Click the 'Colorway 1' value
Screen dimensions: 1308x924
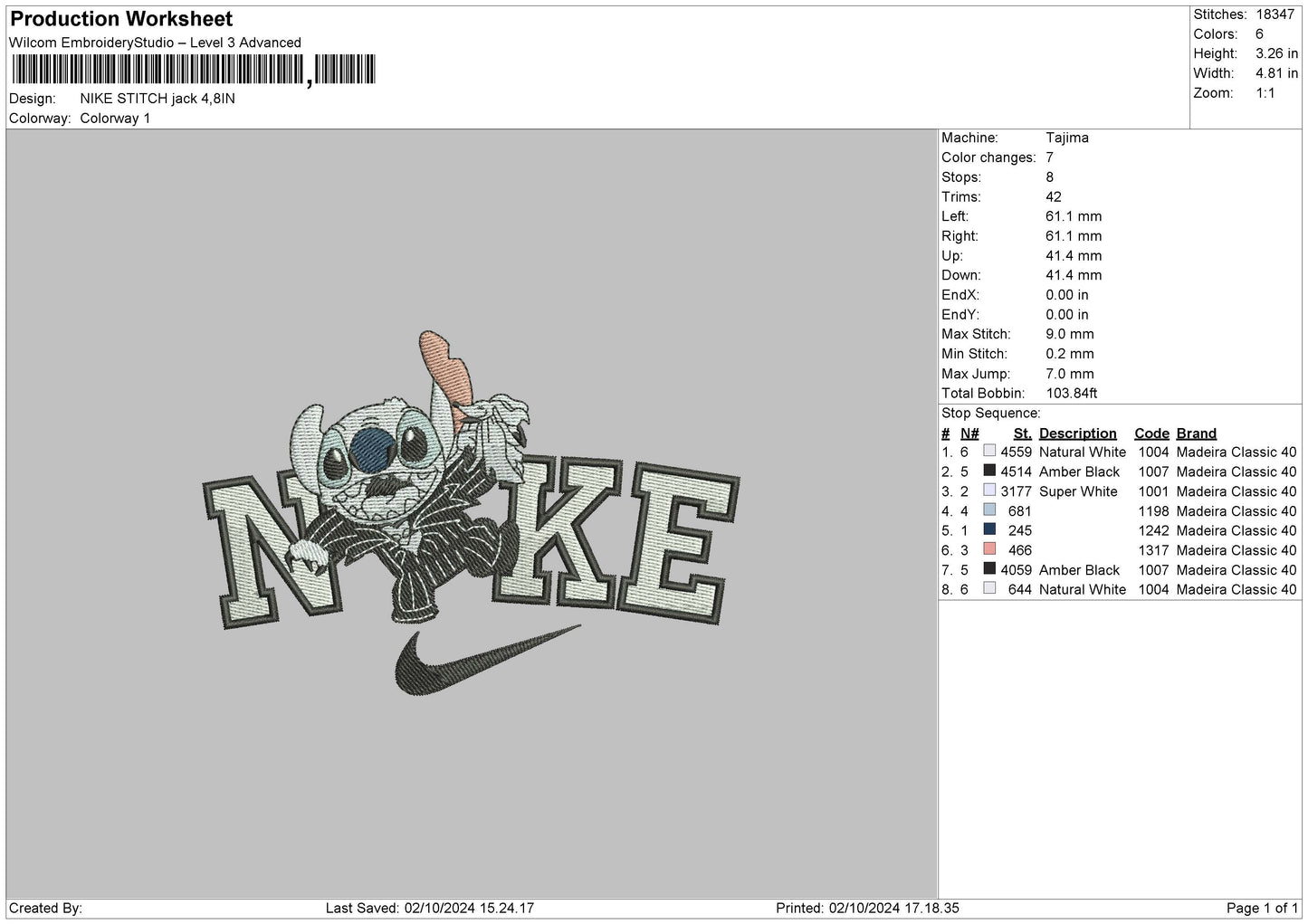(x=115, y=119)
